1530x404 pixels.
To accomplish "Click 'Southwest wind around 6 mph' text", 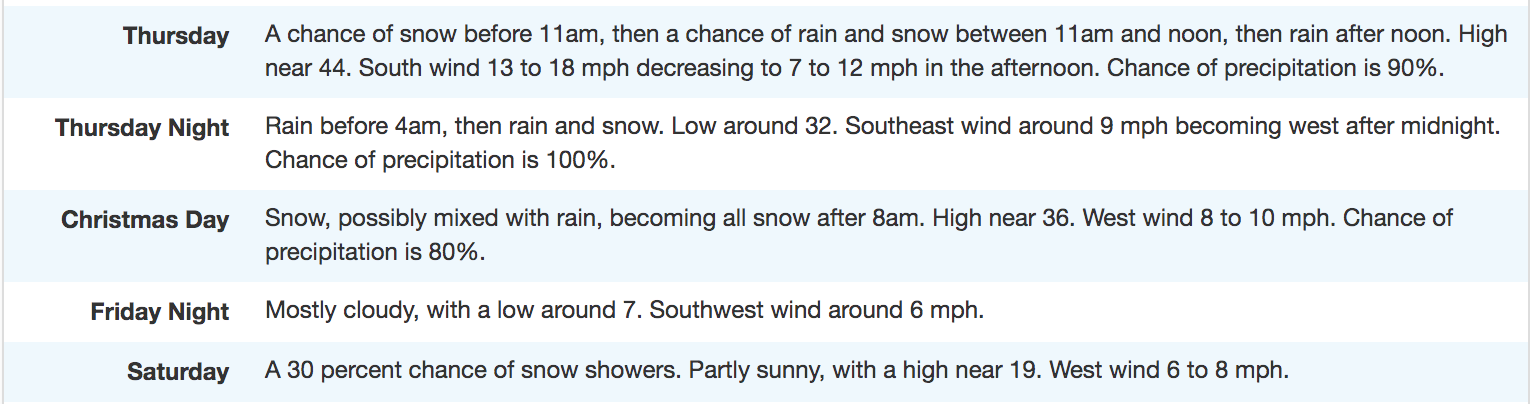I will tap(817, 310).
